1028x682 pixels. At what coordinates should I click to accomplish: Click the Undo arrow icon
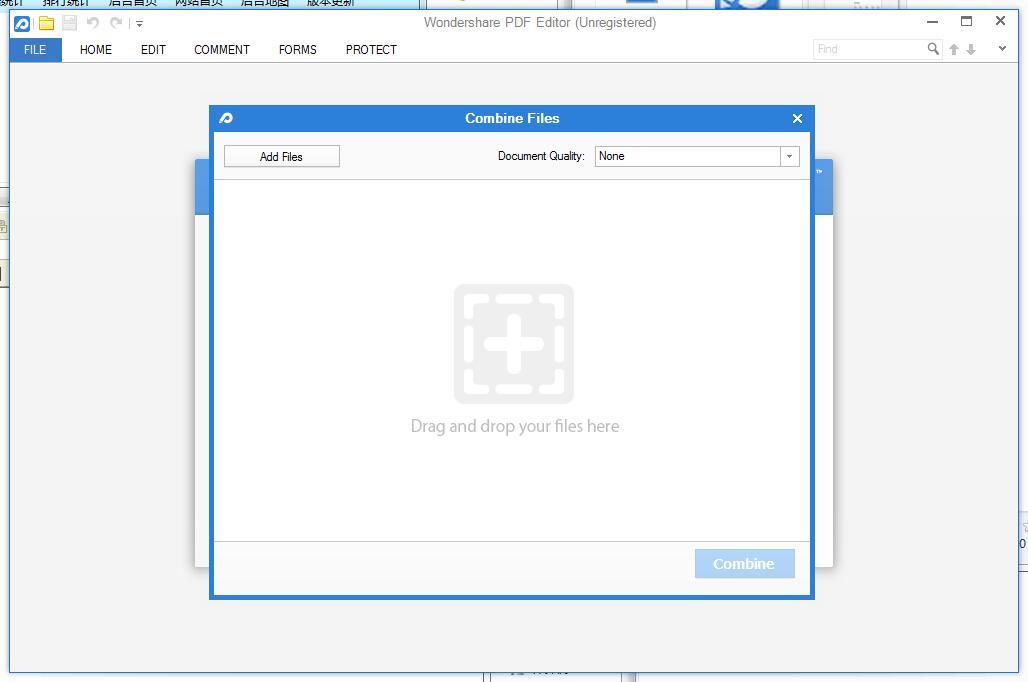point(93,23)
